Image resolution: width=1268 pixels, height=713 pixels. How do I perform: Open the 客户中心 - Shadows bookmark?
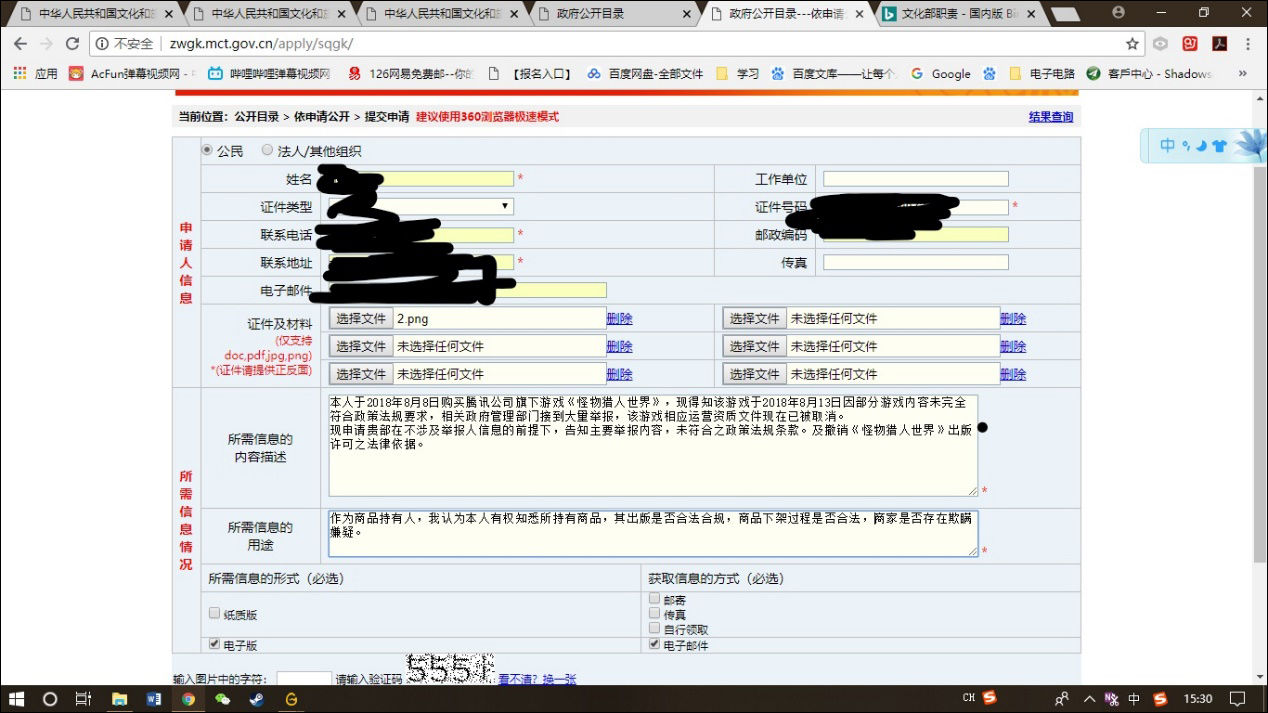[1149, 74]
